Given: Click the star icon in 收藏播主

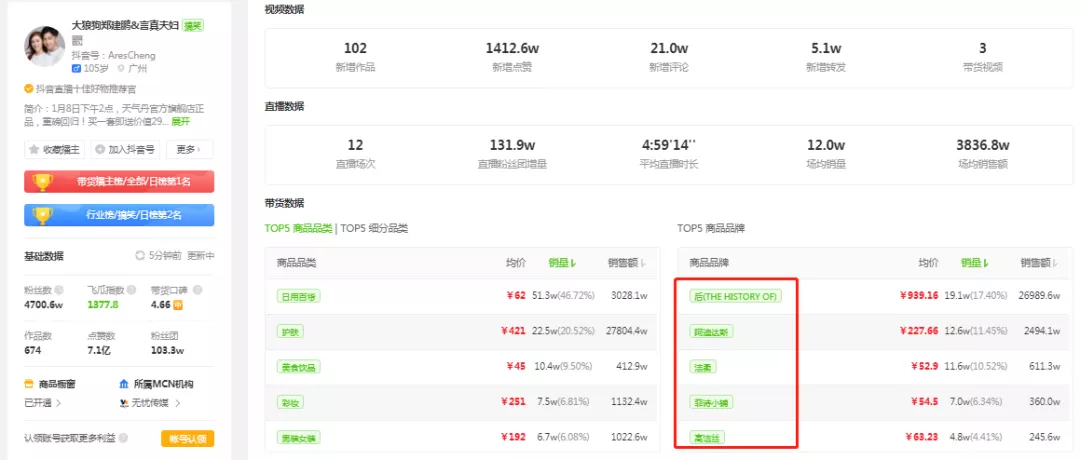Looking at the screenshot, I should 35,150.
